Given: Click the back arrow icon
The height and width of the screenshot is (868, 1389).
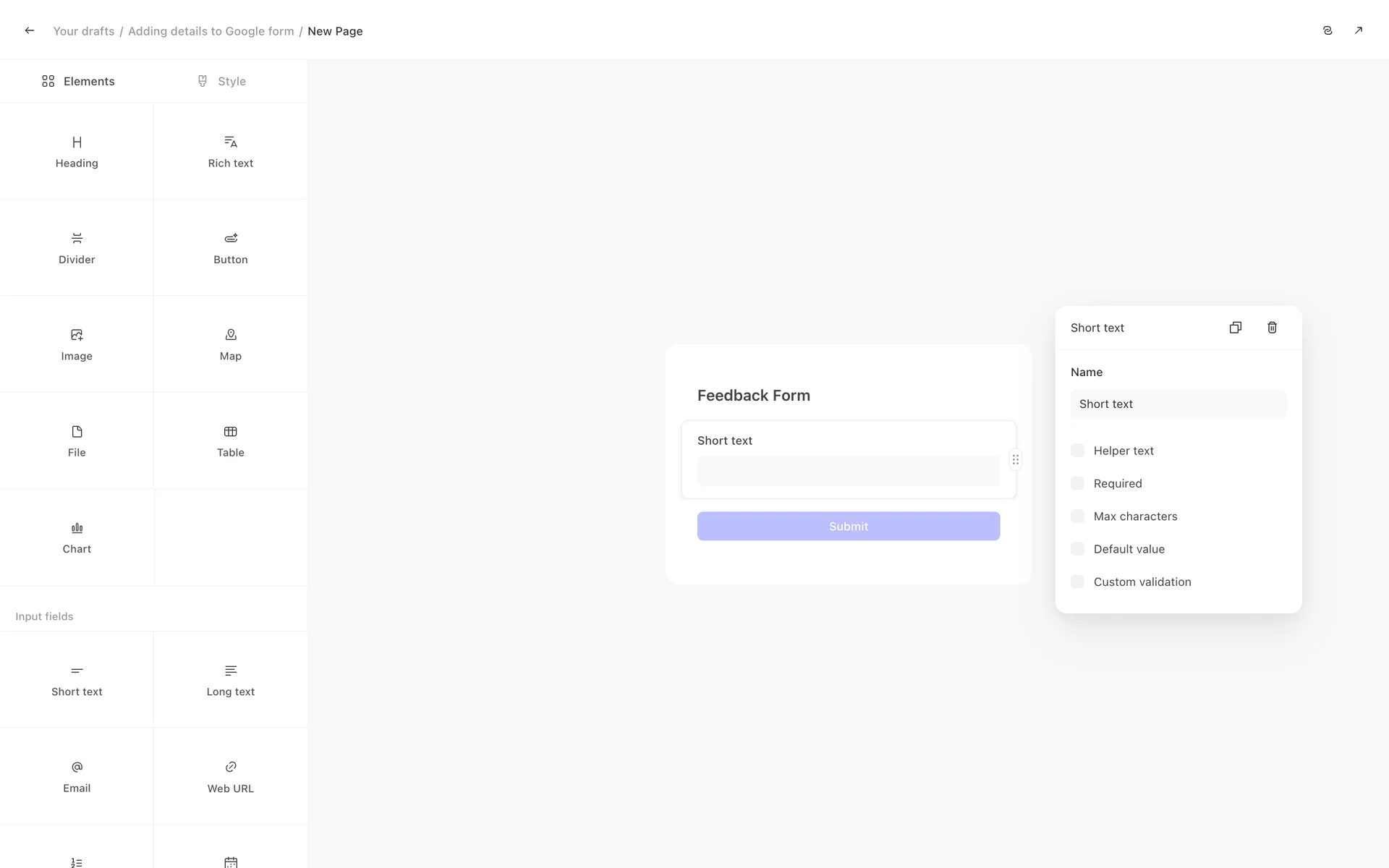Looking at the screenshot, I should [30, 30].
